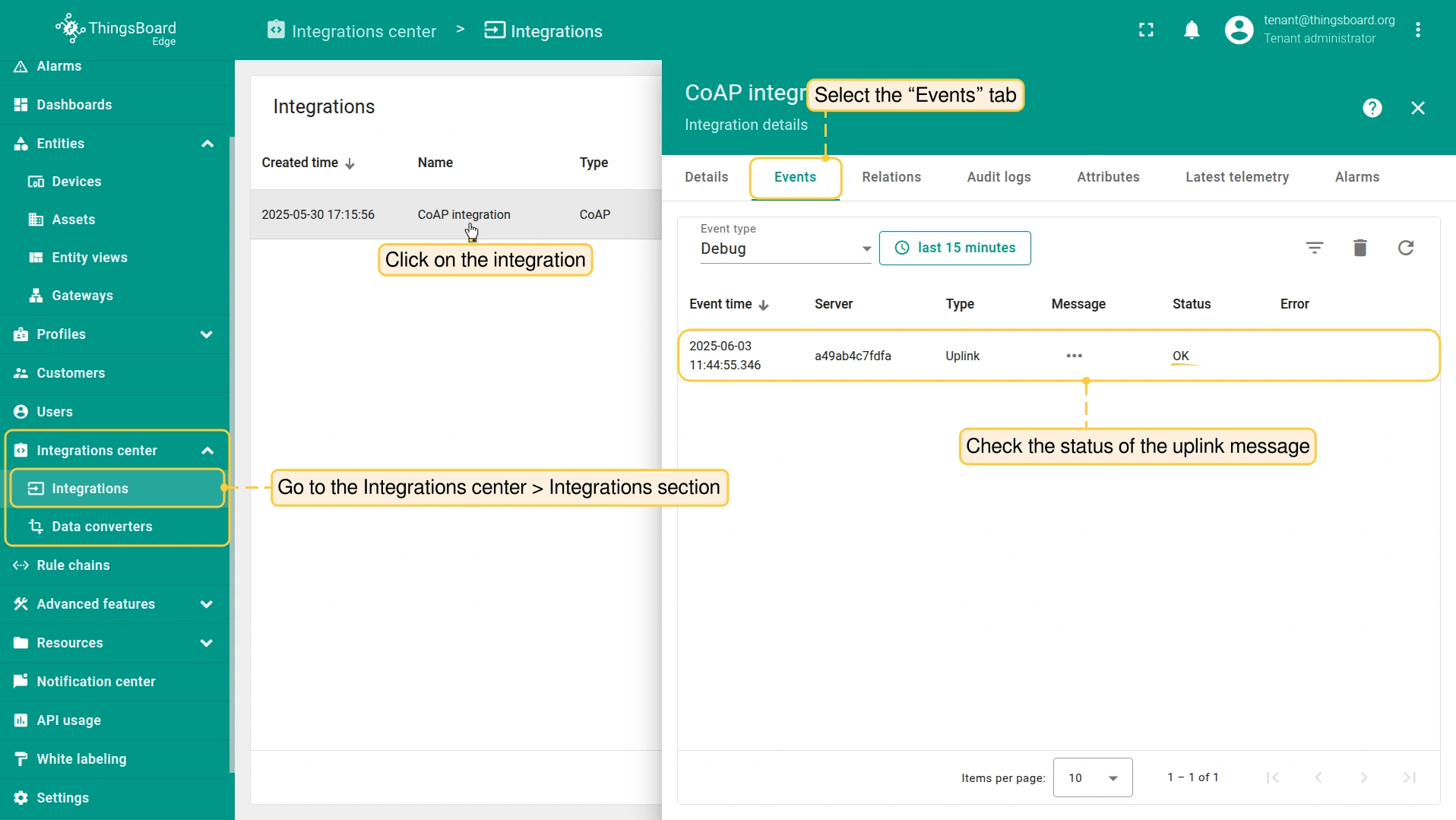The image size is (1456, 820).
Task: Open the three-dot user menu
Action: coord(1417,30)
